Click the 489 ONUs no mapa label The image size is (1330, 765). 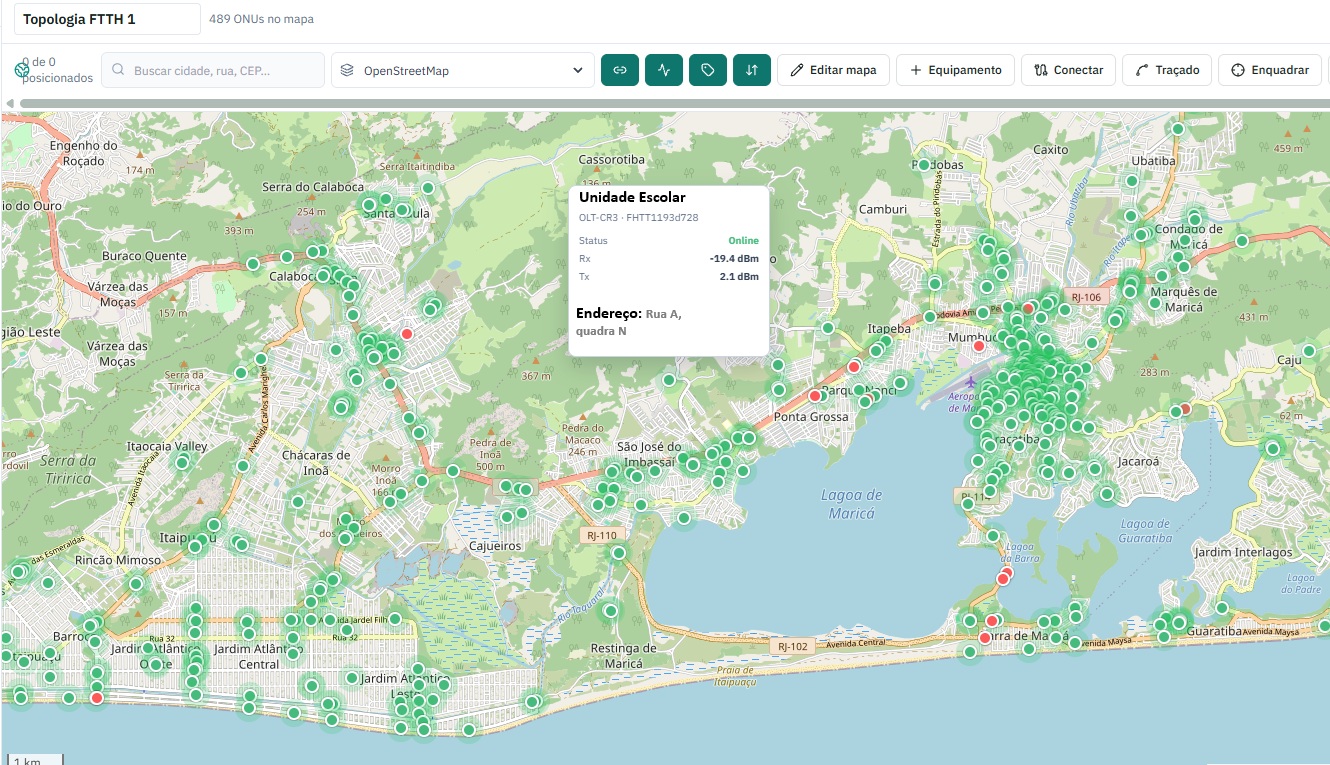pos(261,19)
